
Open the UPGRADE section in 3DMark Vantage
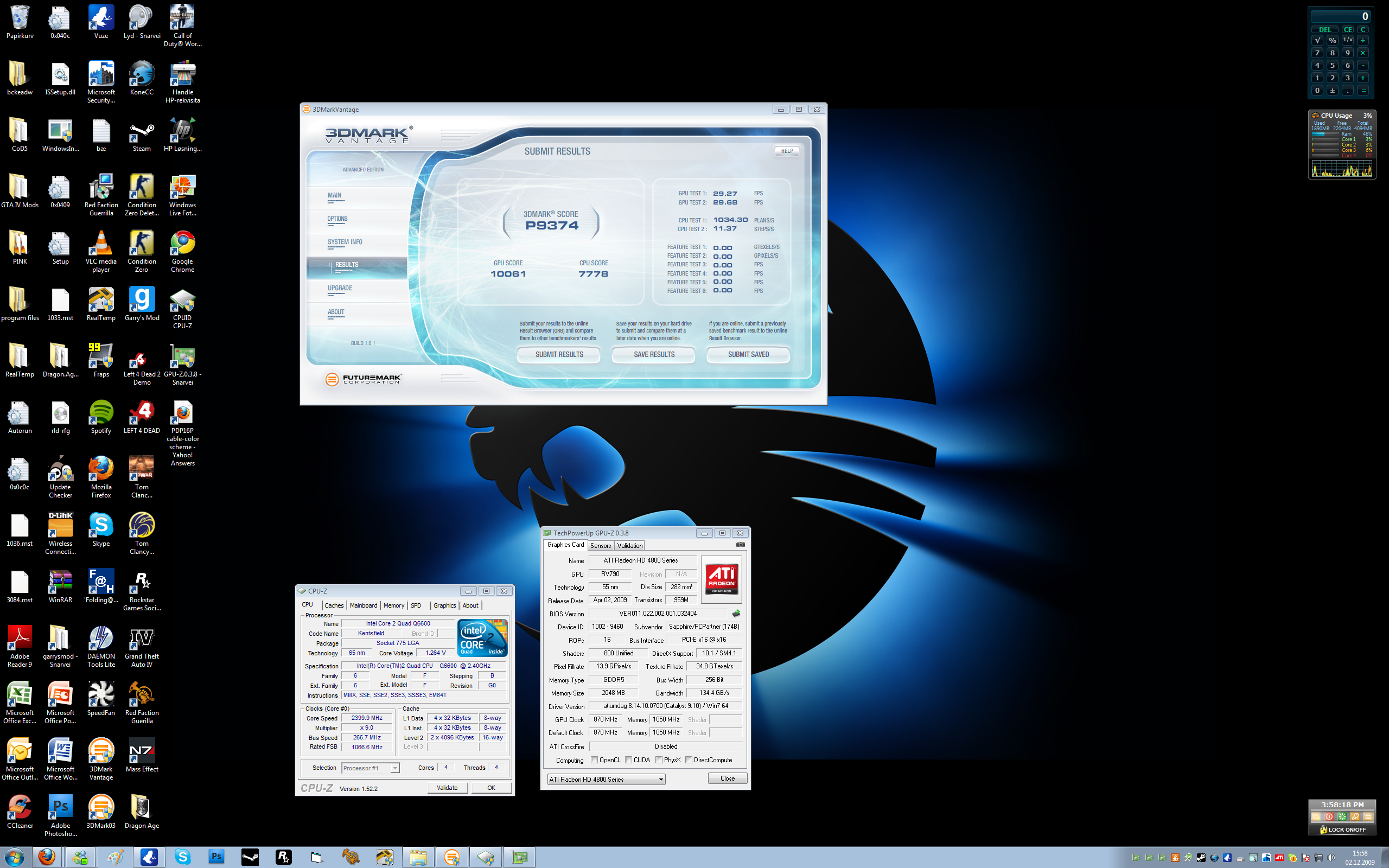[356, 289]
